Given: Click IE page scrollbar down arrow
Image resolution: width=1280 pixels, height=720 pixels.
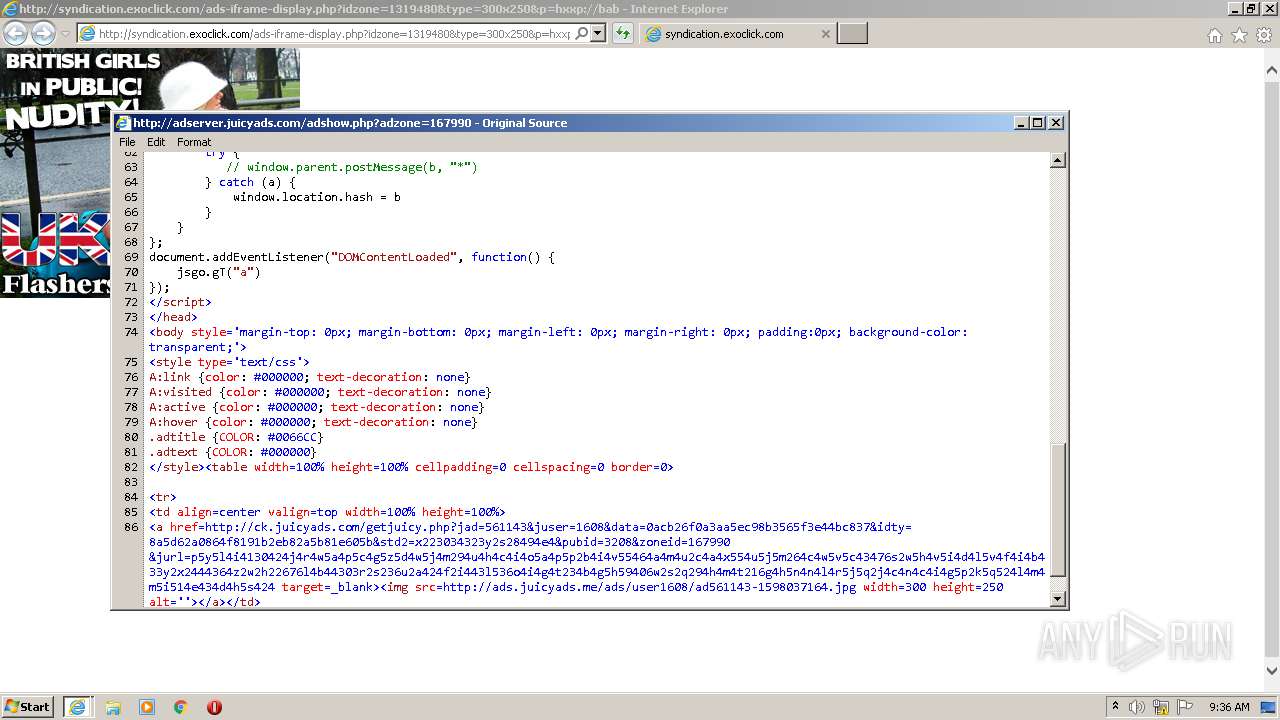Looking at the screenshot, I should (1272, 672).
